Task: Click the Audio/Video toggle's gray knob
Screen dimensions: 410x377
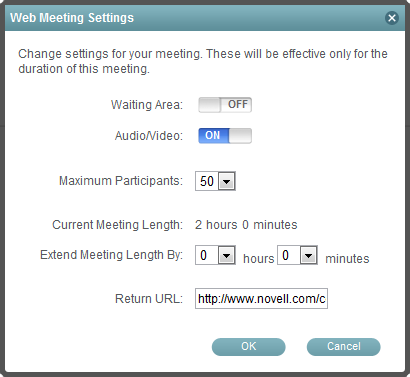Action: [x=240, y=136]
